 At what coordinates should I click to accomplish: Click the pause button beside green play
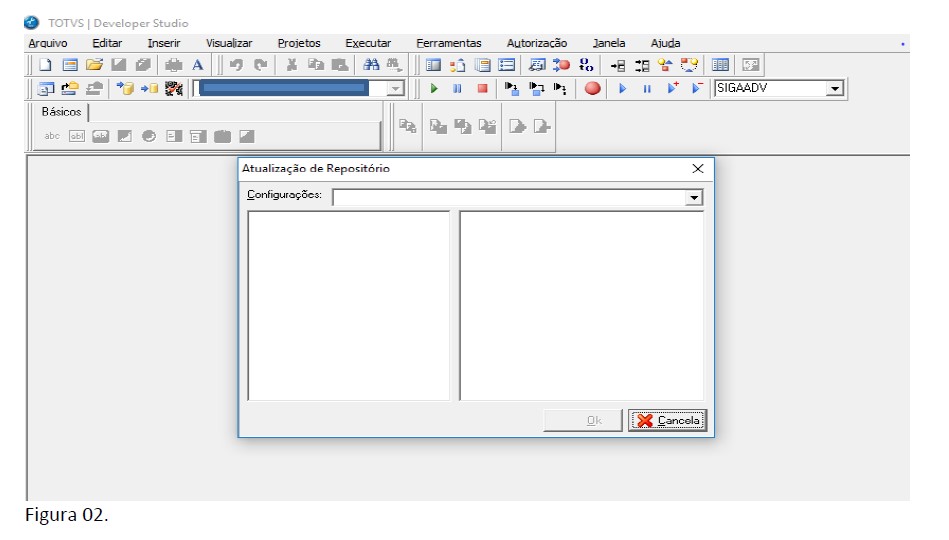tap(458, 88)
